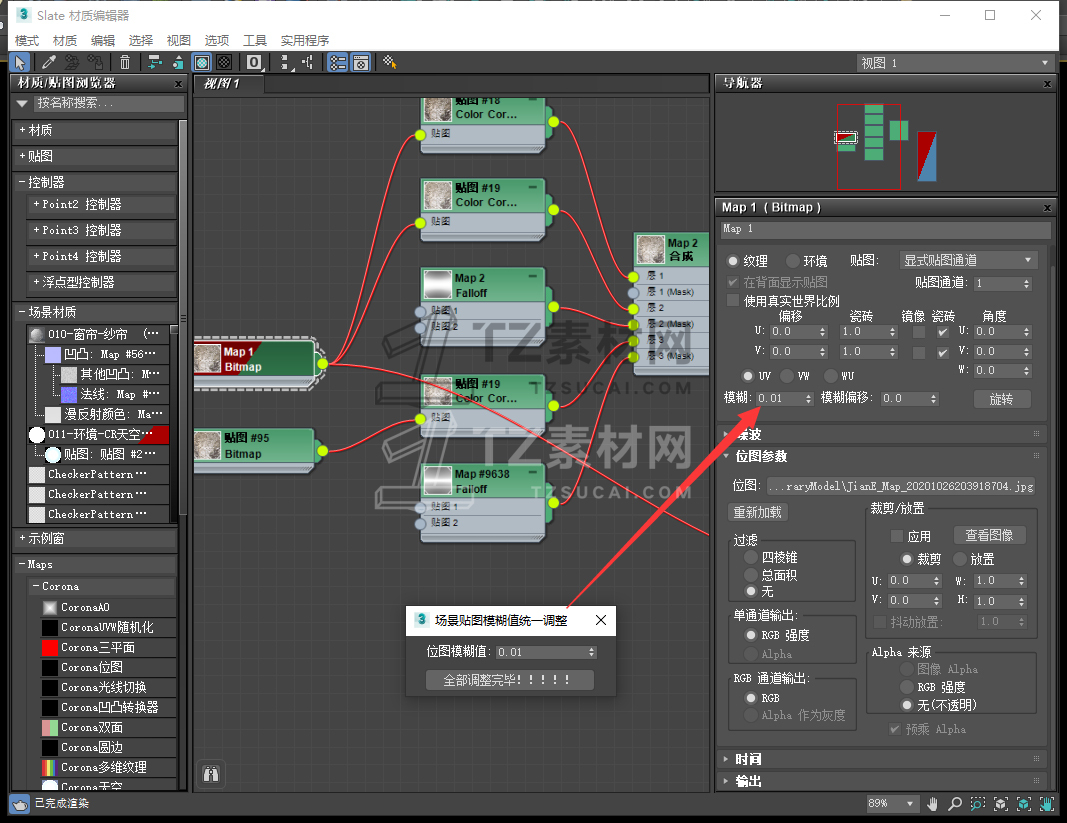The image size is (1067, 823).
Task: Select the 总面积 filter option
Action: click(x=751, y=575)
